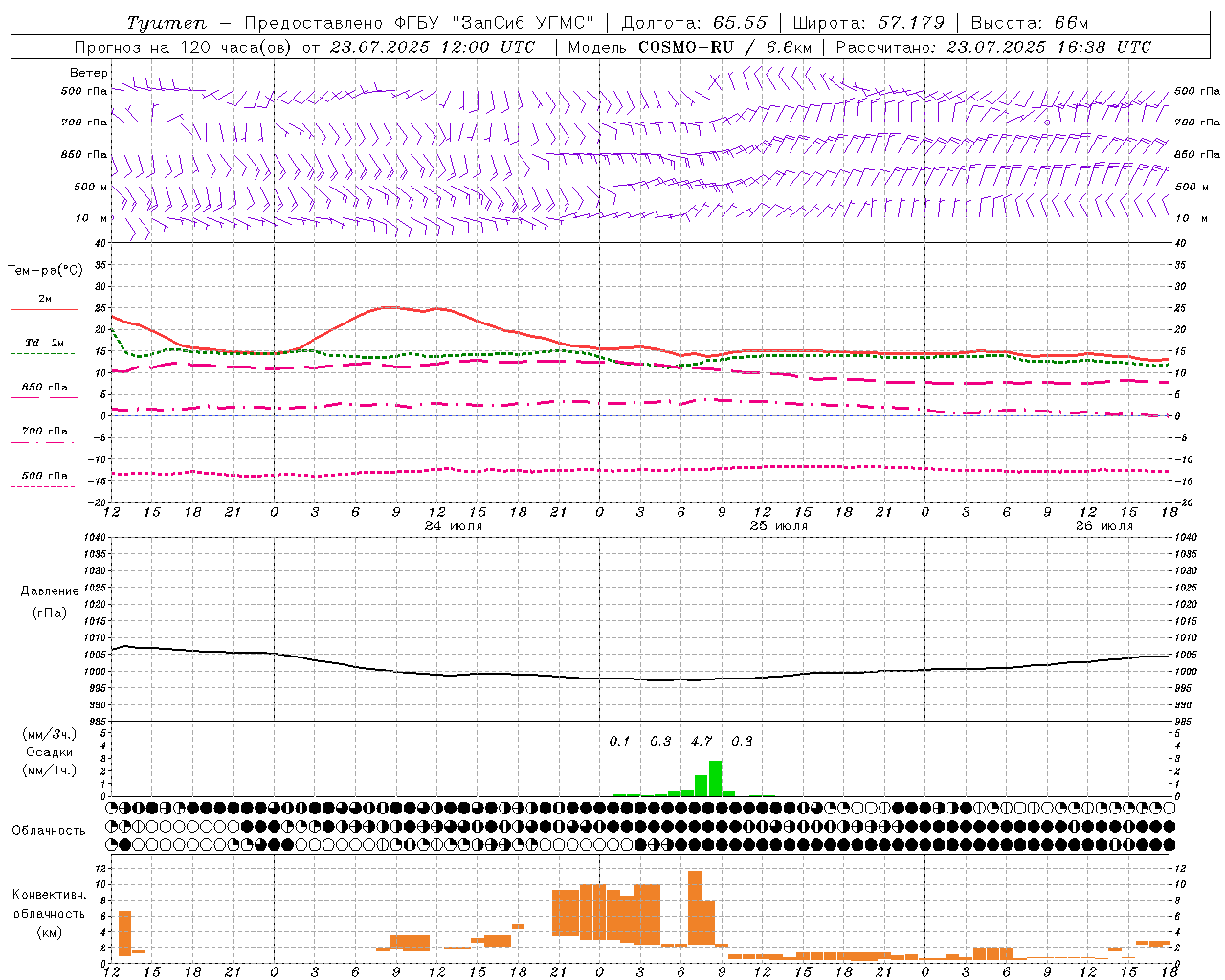Click the 'Облачность' cloud cover label
This screenshot has width=1225, height=980.
tap(49, 831)
